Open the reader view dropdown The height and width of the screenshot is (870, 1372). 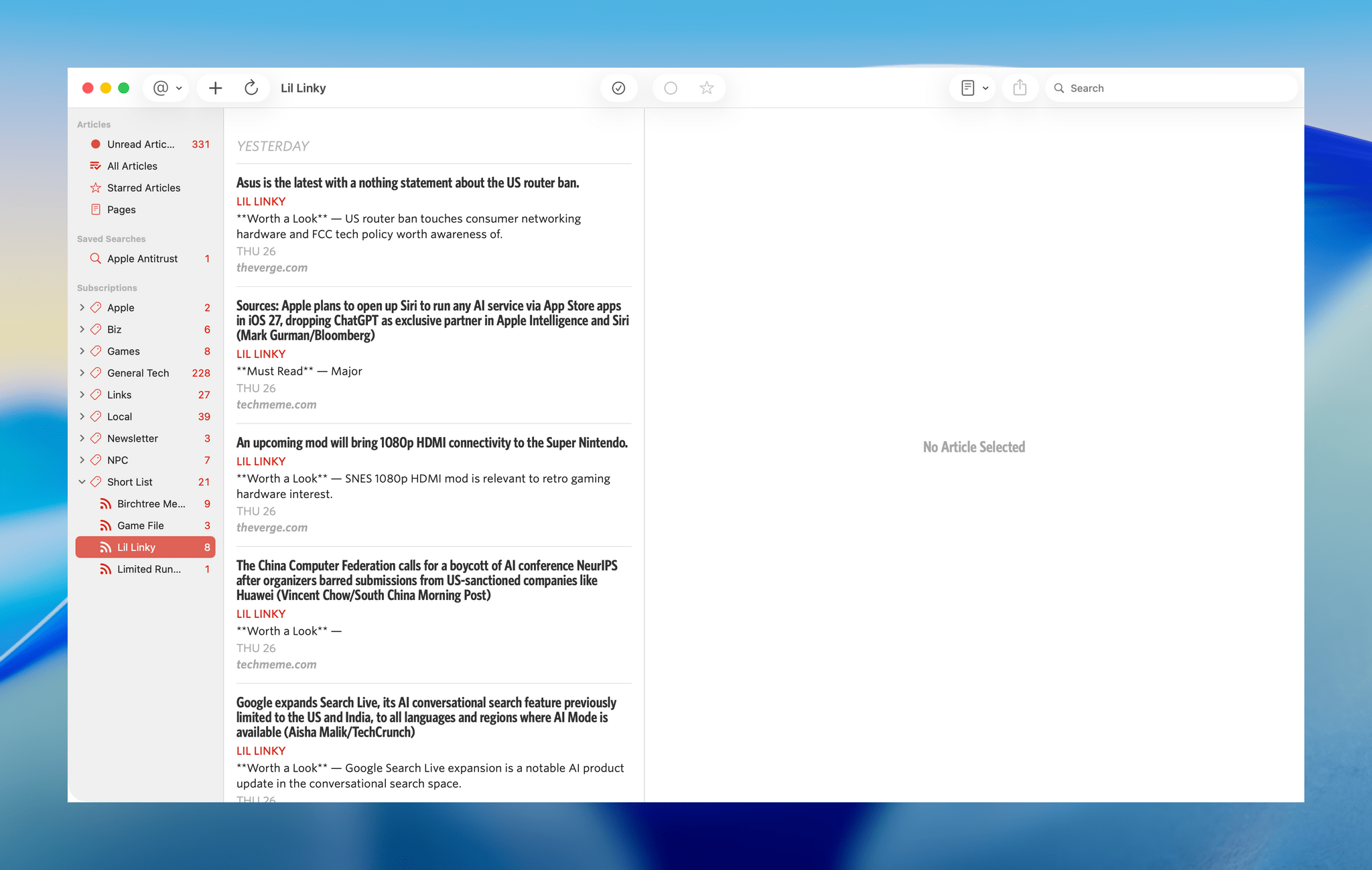tap(974, 88)
